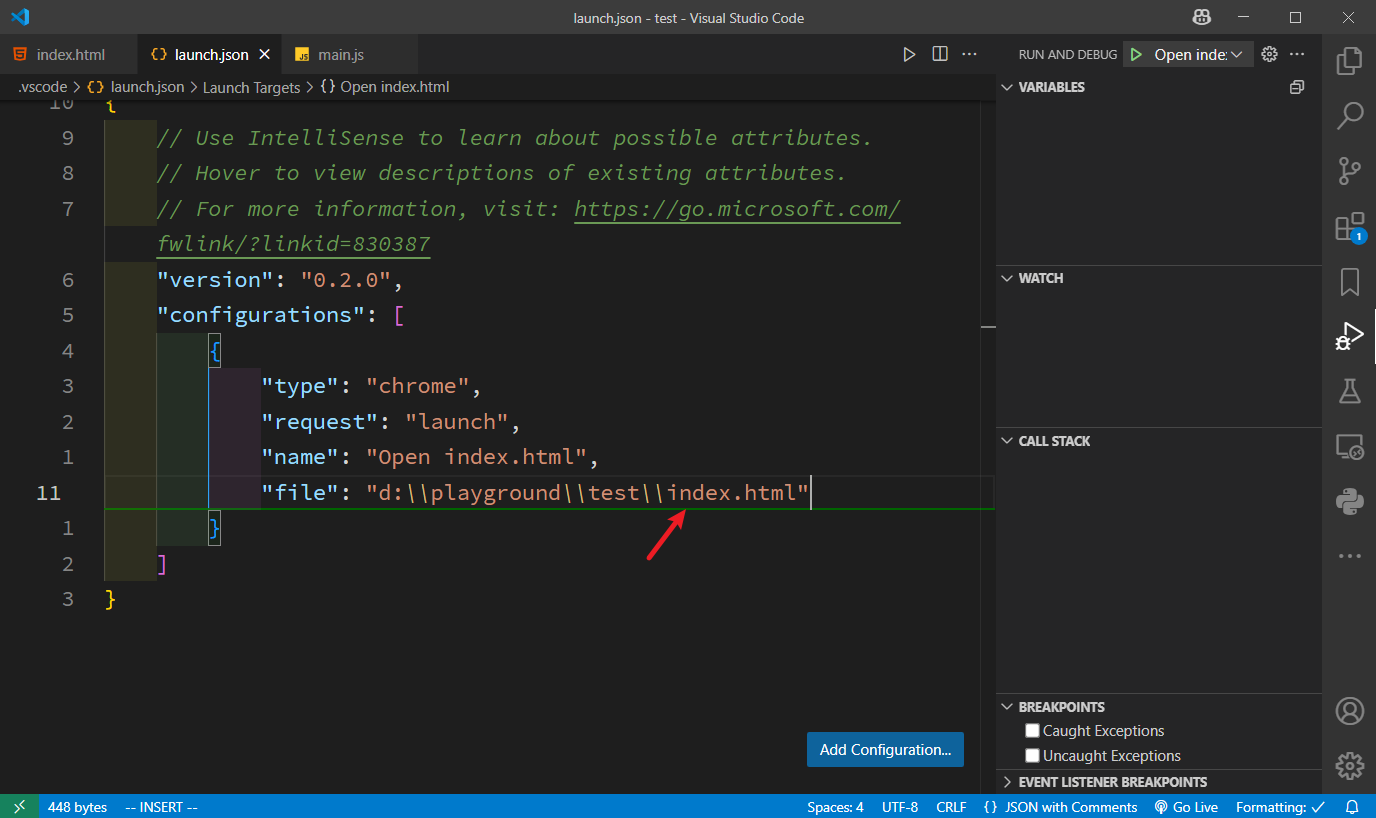Click Open index.html breadcrumb
The height and width of the screenshot is (818, 1376).
(385, 87)
